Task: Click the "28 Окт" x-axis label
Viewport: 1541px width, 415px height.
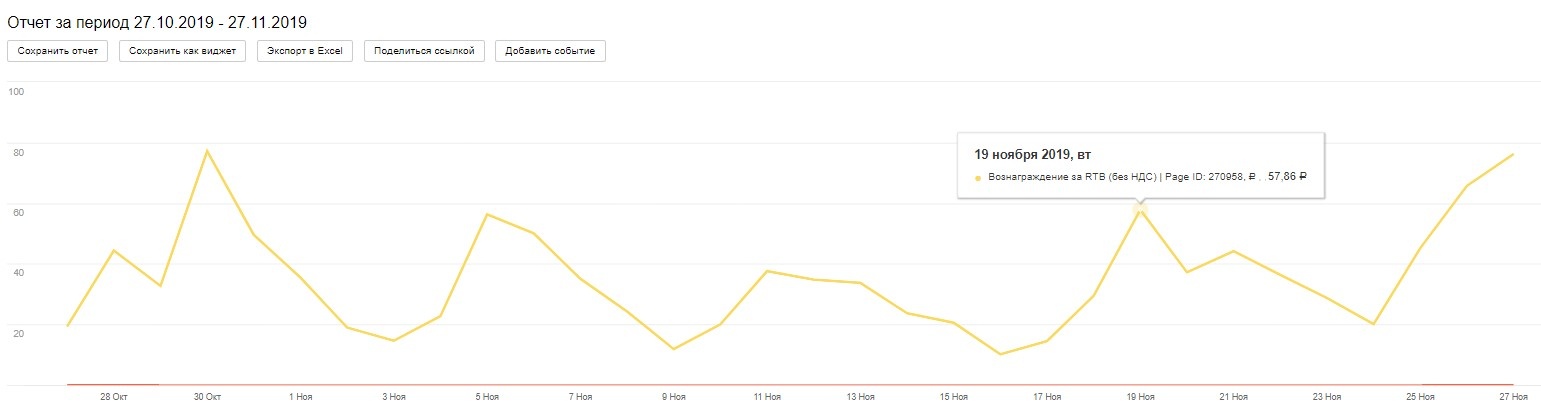Action: click(113, 397)
